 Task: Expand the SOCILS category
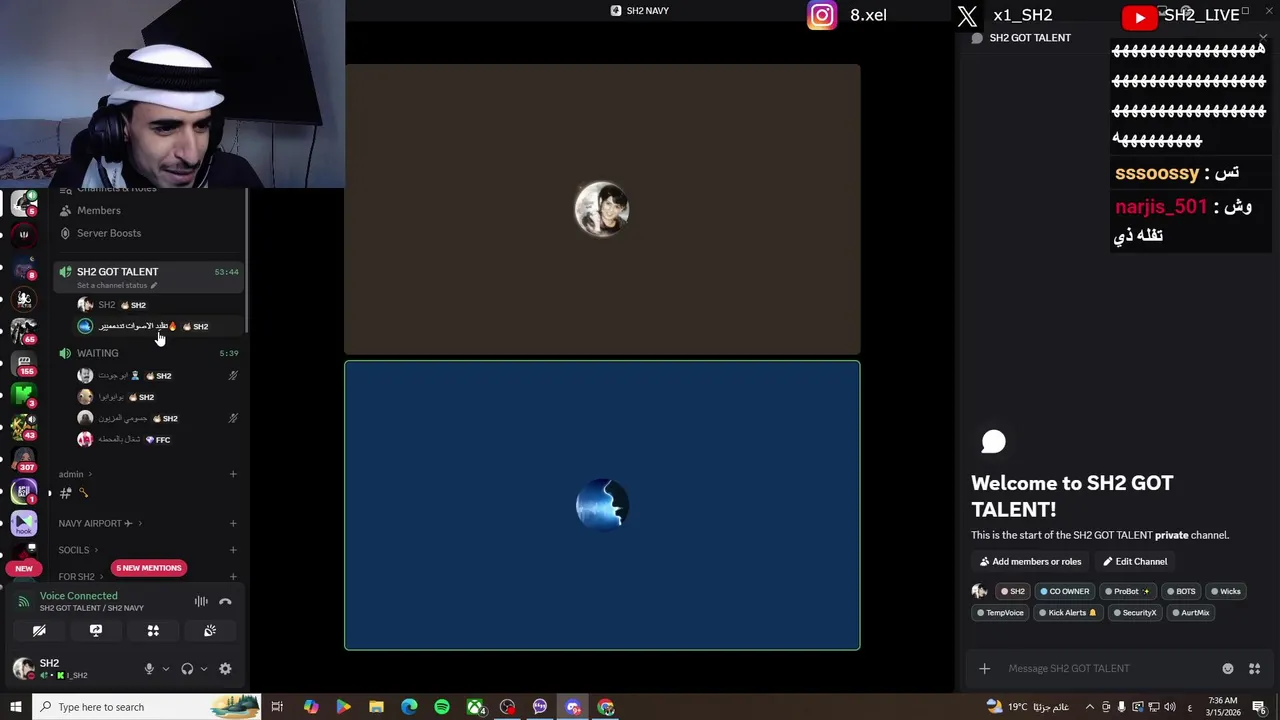[78, 550]
